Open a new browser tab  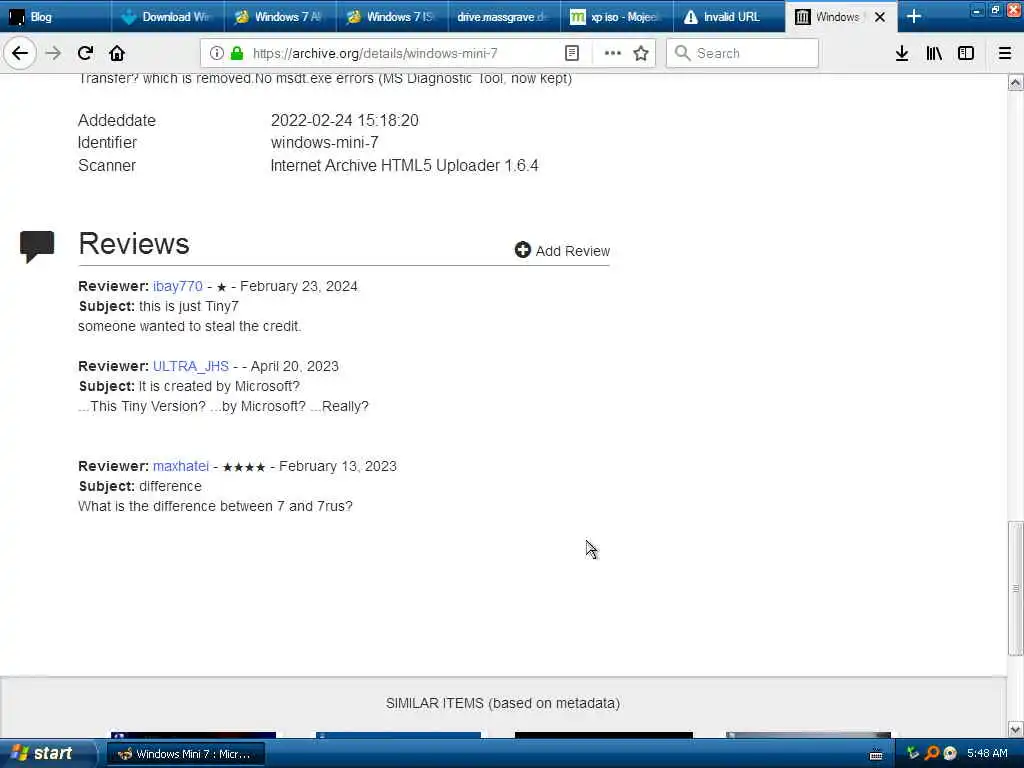click(x=914, y=16)
